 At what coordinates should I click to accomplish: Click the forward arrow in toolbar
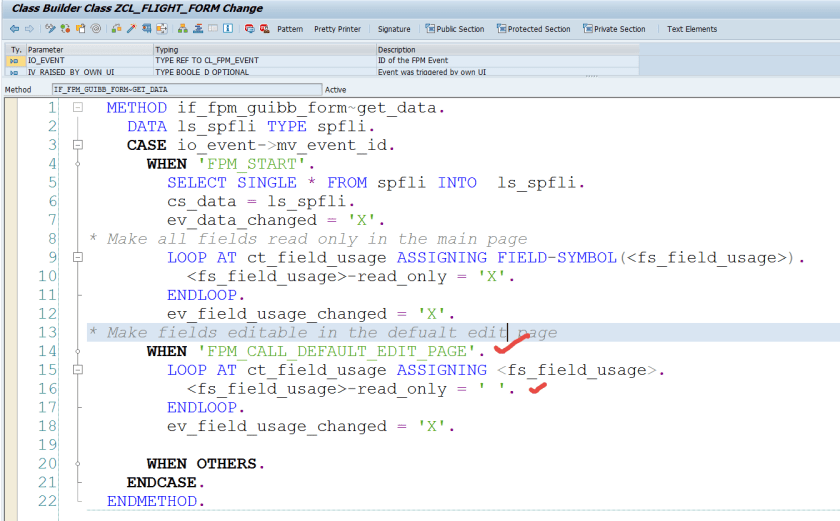(28, 29)
